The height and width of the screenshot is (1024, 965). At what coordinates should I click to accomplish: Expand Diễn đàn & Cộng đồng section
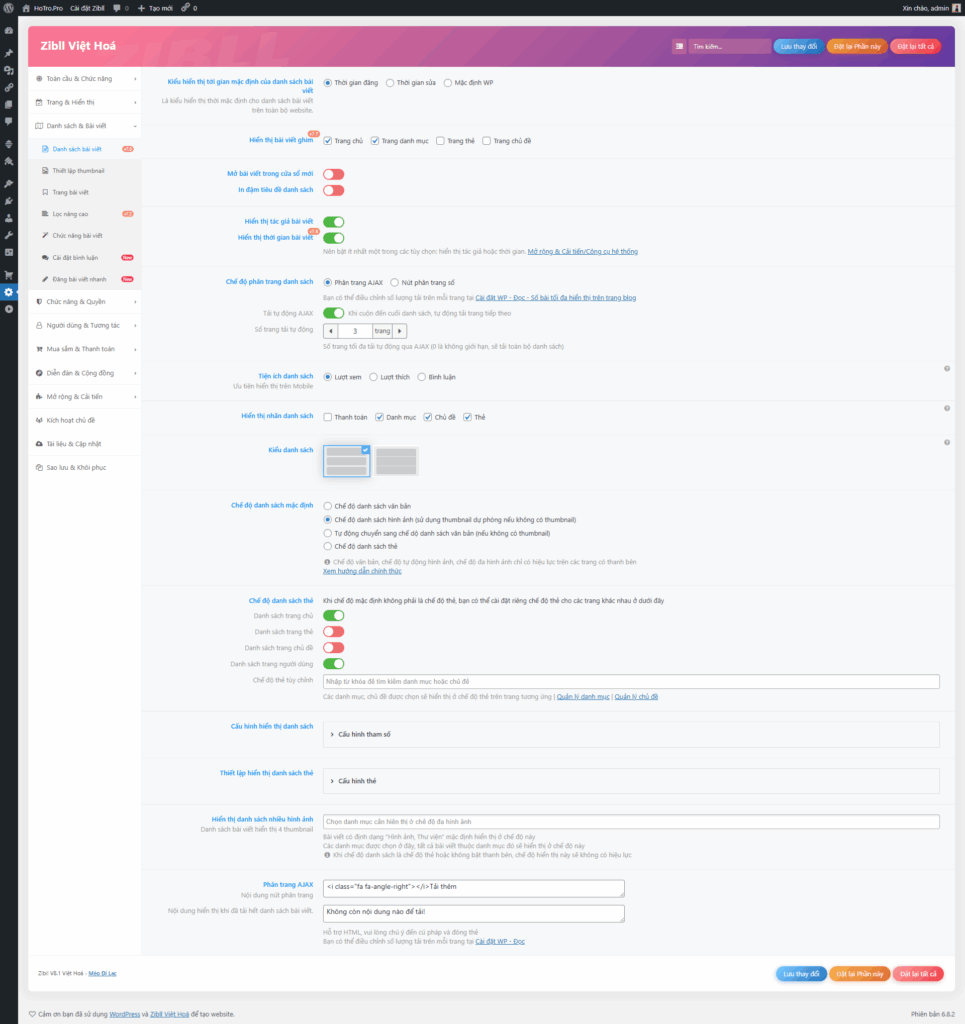[85, 373]
